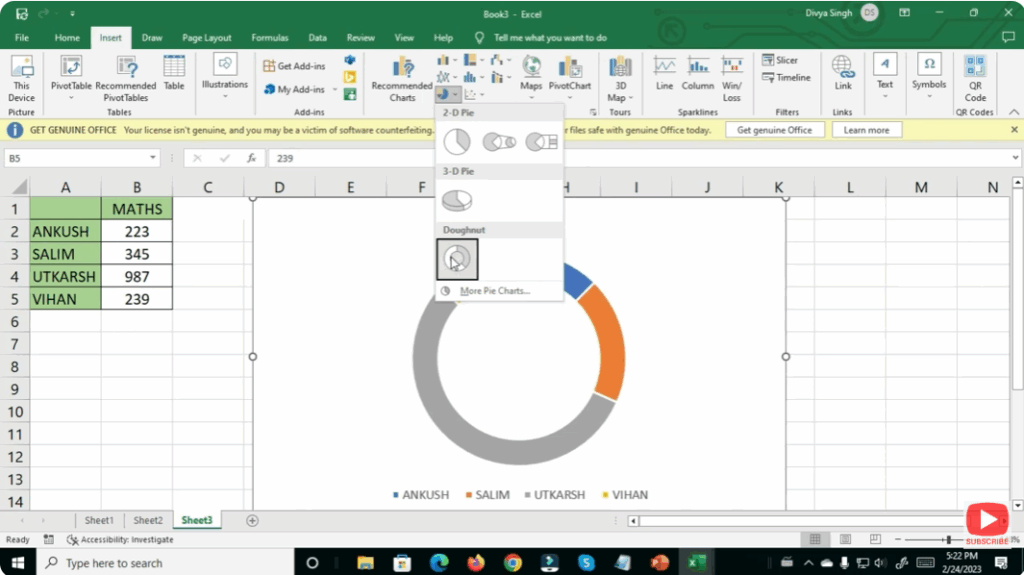Insert a QR Code
This screenshot has width=1024, height=575.
click(975, 78)
